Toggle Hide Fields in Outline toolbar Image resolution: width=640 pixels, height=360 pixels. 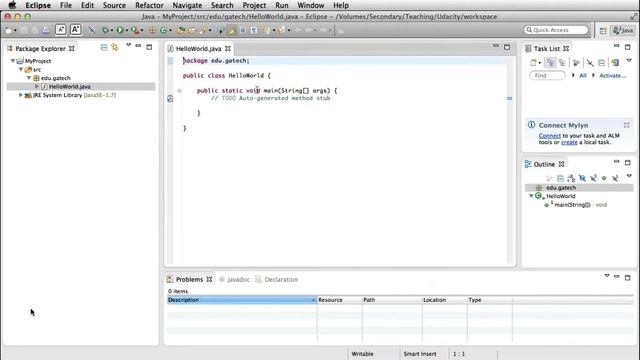pos(582,178)
